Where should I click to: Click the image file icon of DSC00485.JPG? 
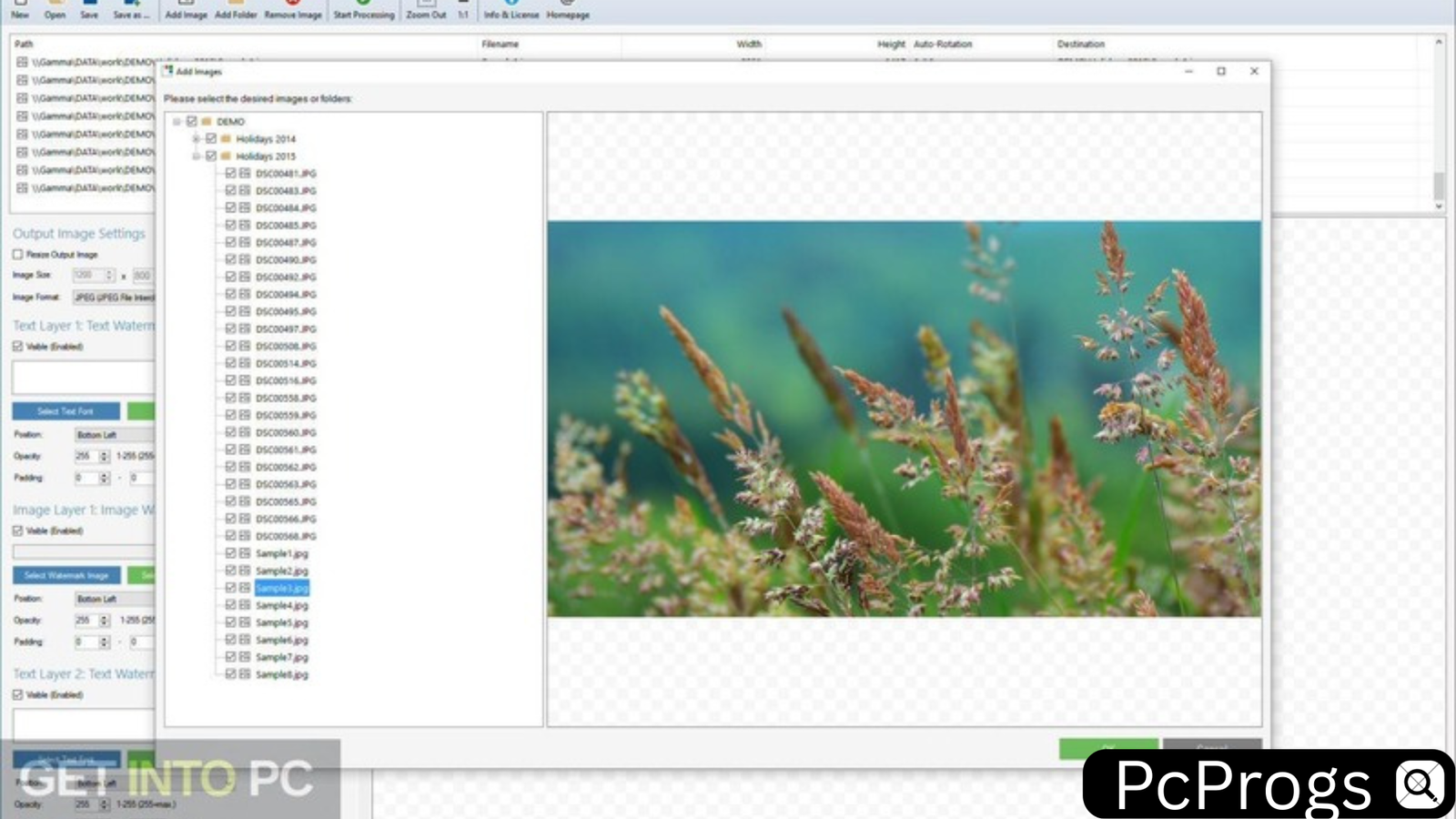pos(245,225)
